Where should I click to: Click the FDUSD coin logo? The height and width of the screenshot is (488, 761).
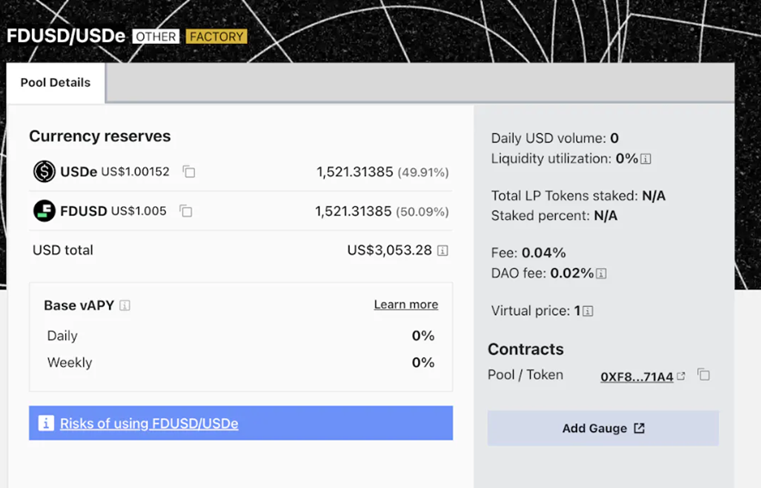(x=44, y=211)
